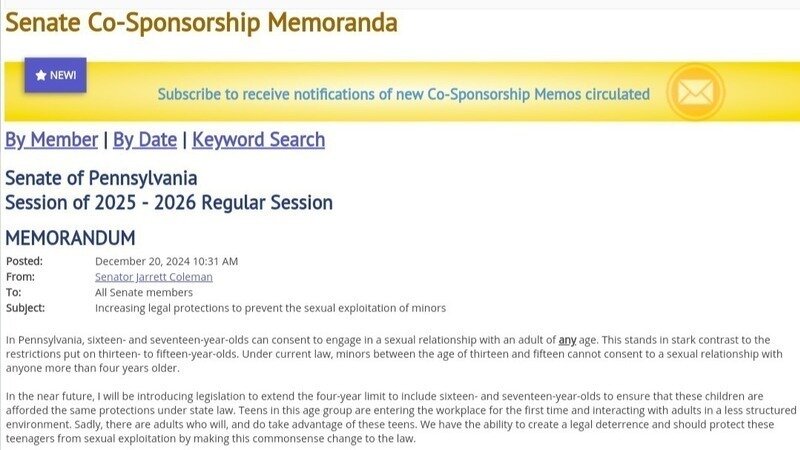This screenshot has height=450, width=800.
Task: Subscribe to Co-Sponsorship Memo notifications text link
Action: tap(403, 94)
